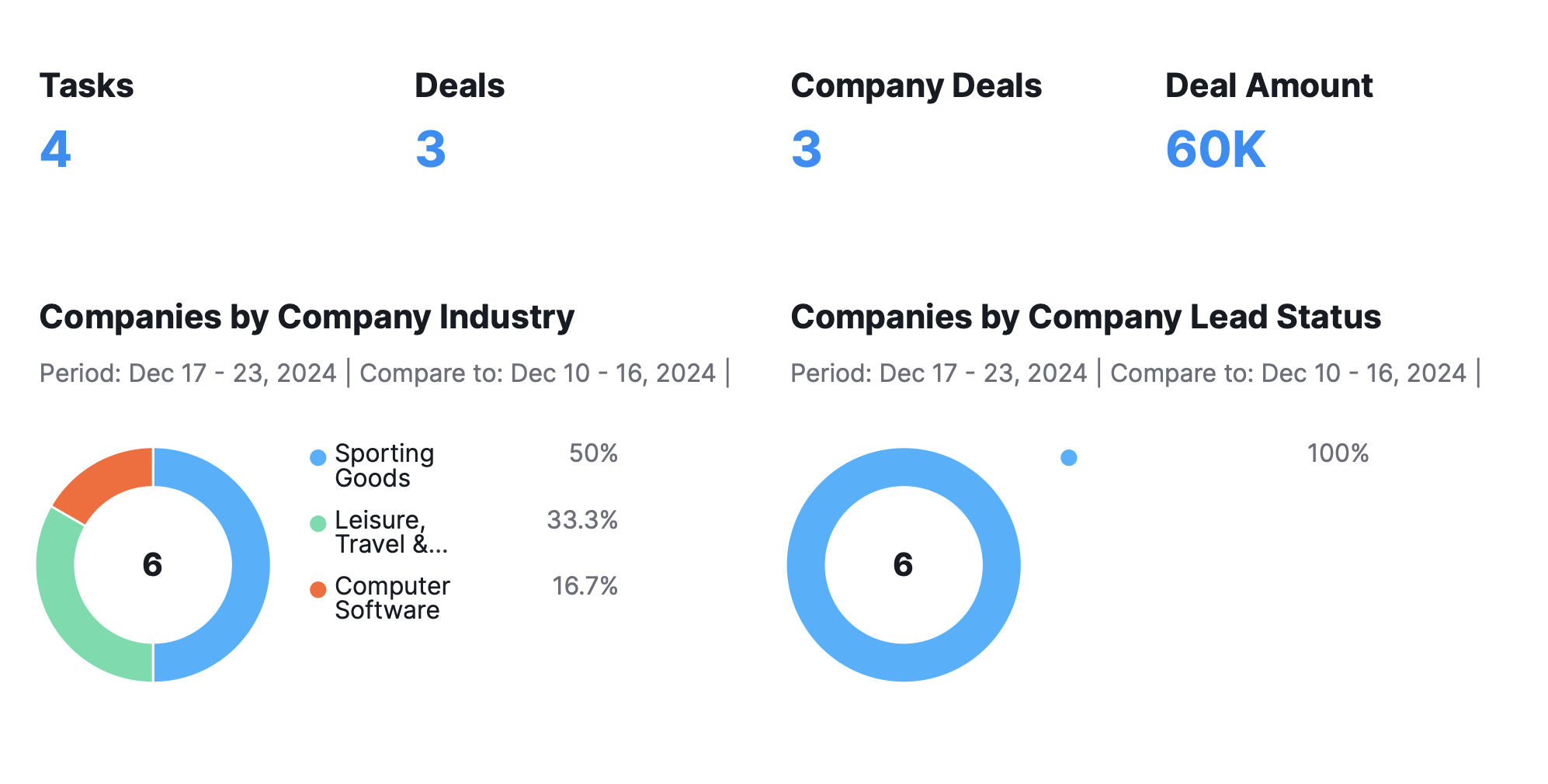Click the orange Computer Software legend dot
This screenshot has height=784, width=1548.
(318, 590)
